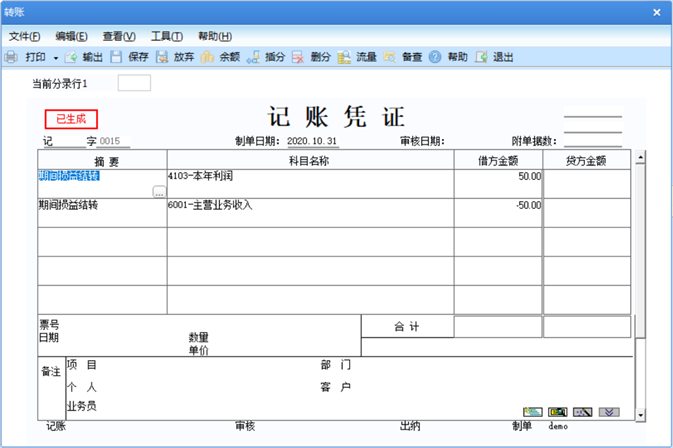The width and height of the screenshot is (673, 448).
Task: Click the 数量 quantity label
Action: [x=198, y=337]
